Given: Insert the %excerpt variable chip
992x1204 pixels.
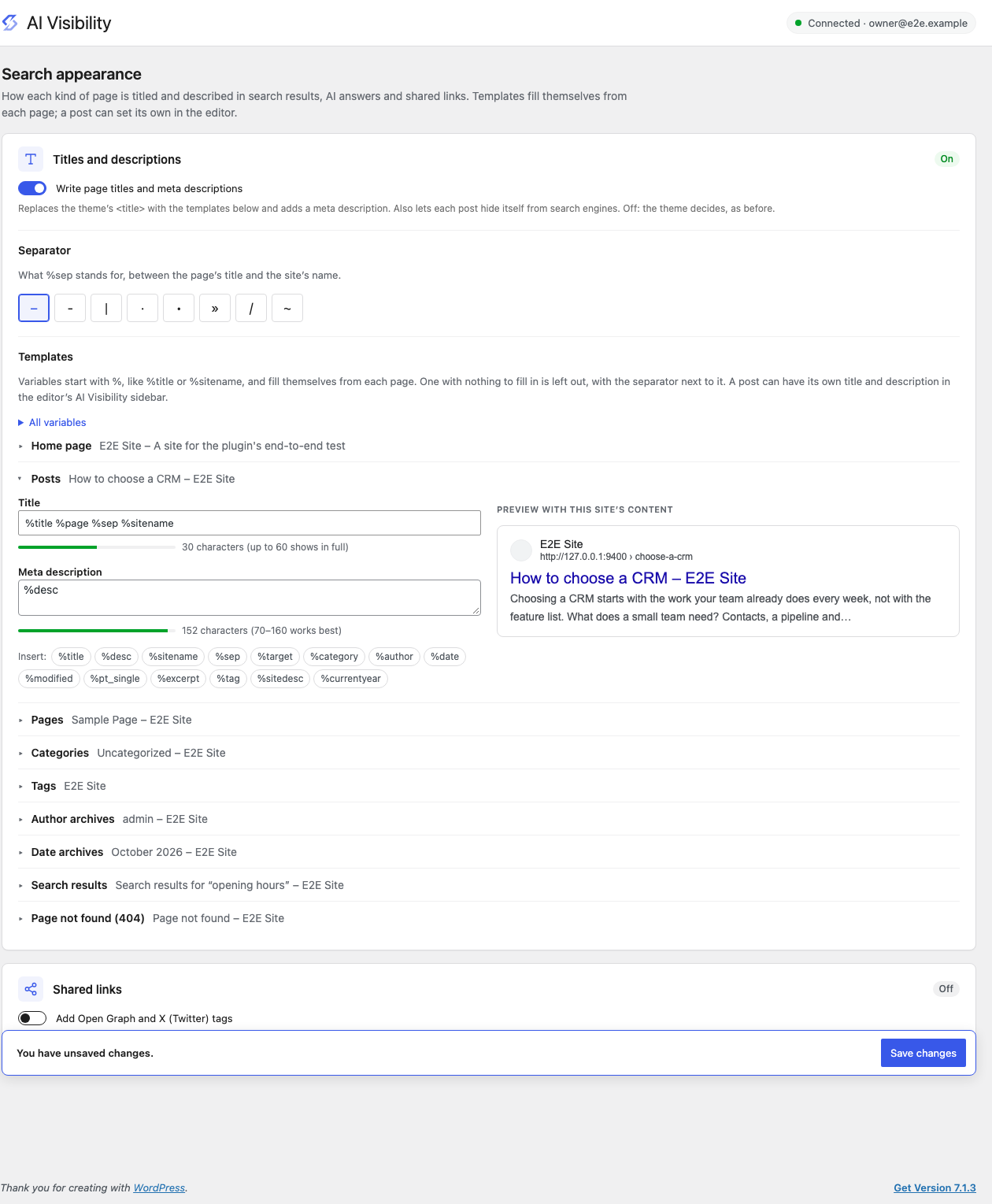Looking at the screenshot, I should pyautogui.click(x=179, y=679).
